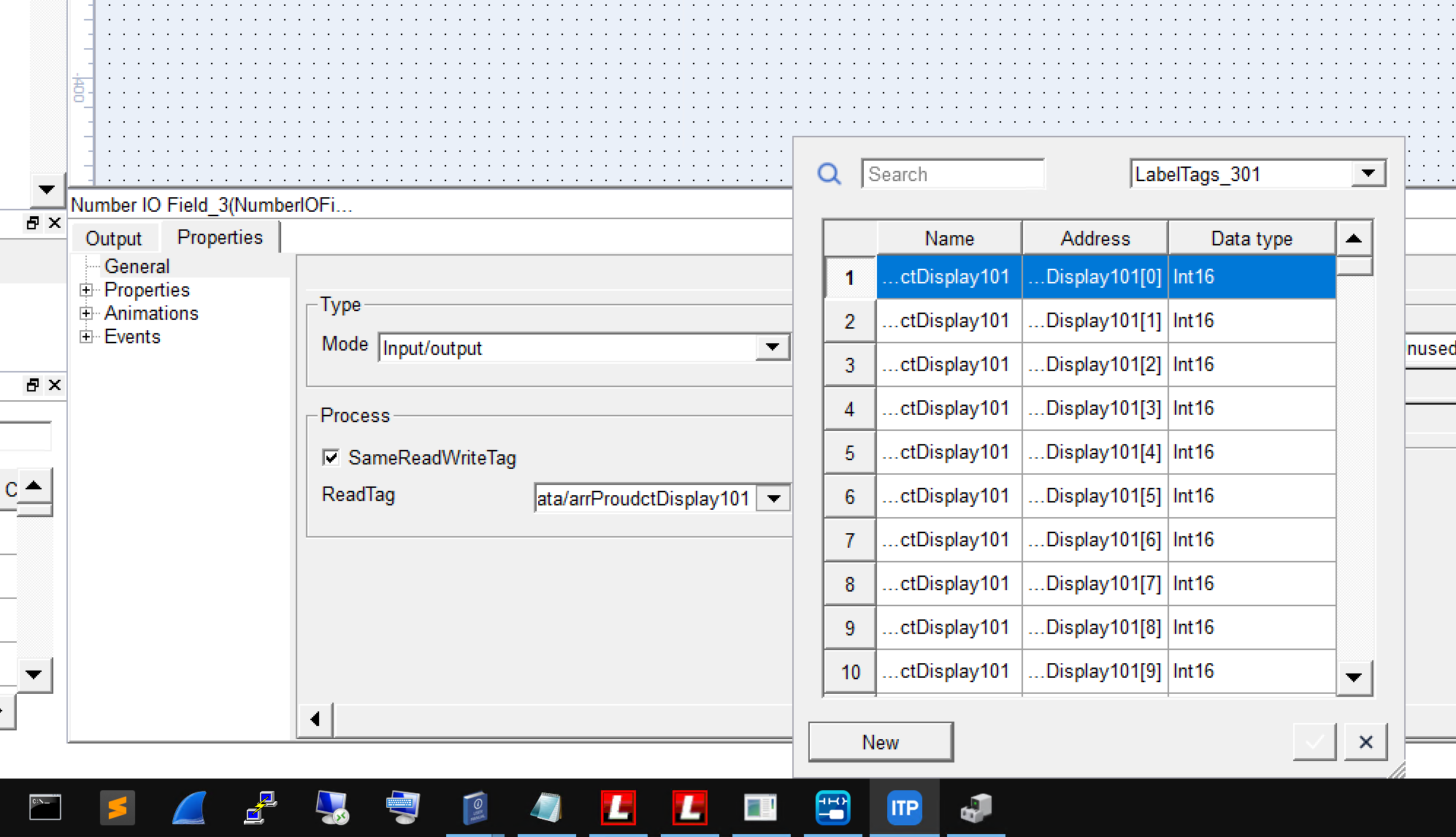Launch Command Prompt from the taskbar

pyautogui.click(x=45, y=808)
